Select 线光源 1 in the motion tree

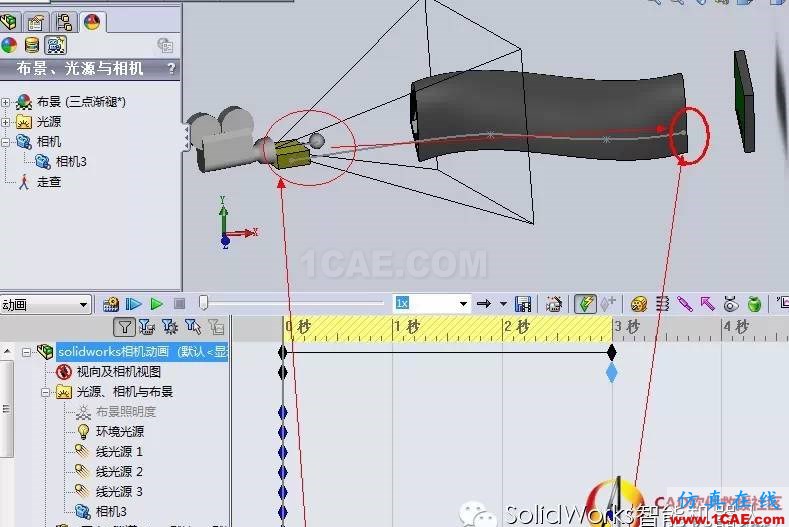point(119,451)
